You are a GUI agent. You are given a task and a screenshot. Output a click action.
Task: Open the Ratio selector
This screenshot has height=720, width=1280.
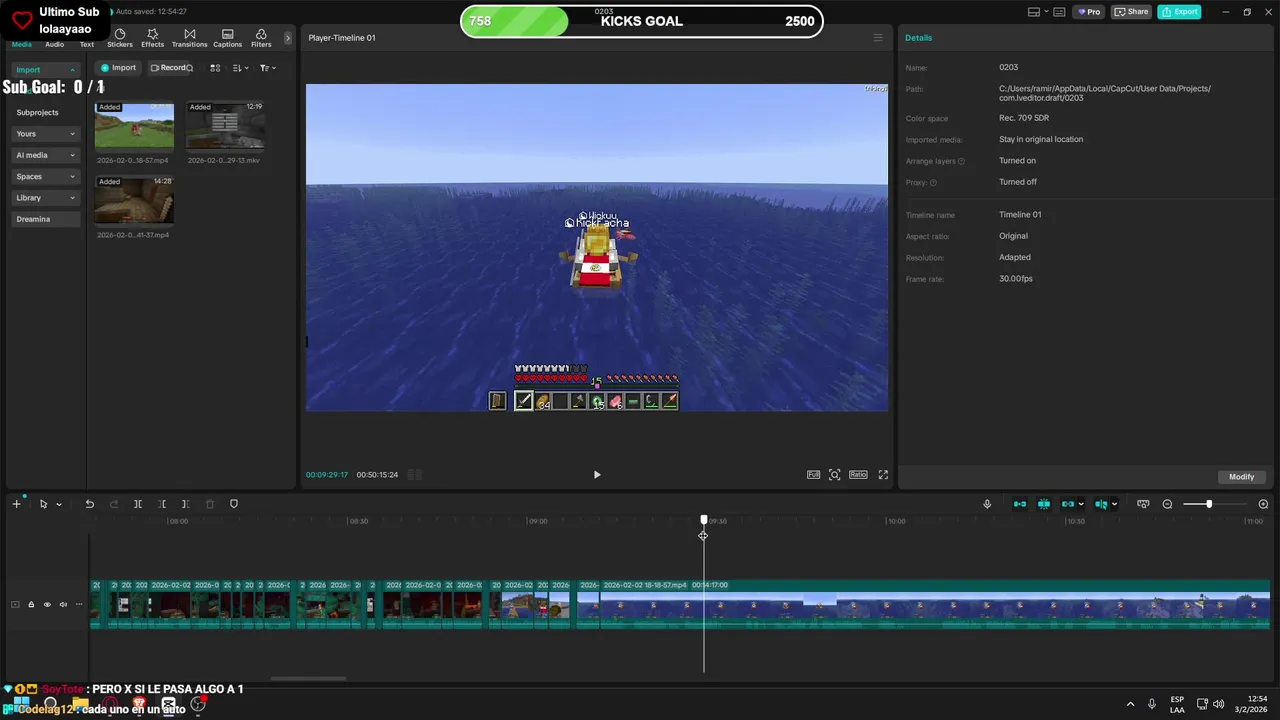pos(858,475)
